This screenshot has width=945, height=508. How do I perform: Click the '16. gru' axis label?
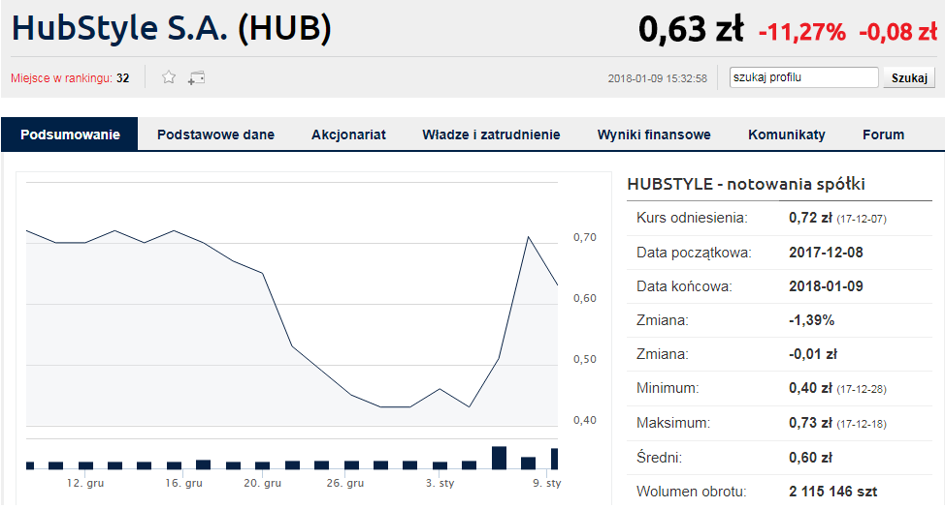184,483
